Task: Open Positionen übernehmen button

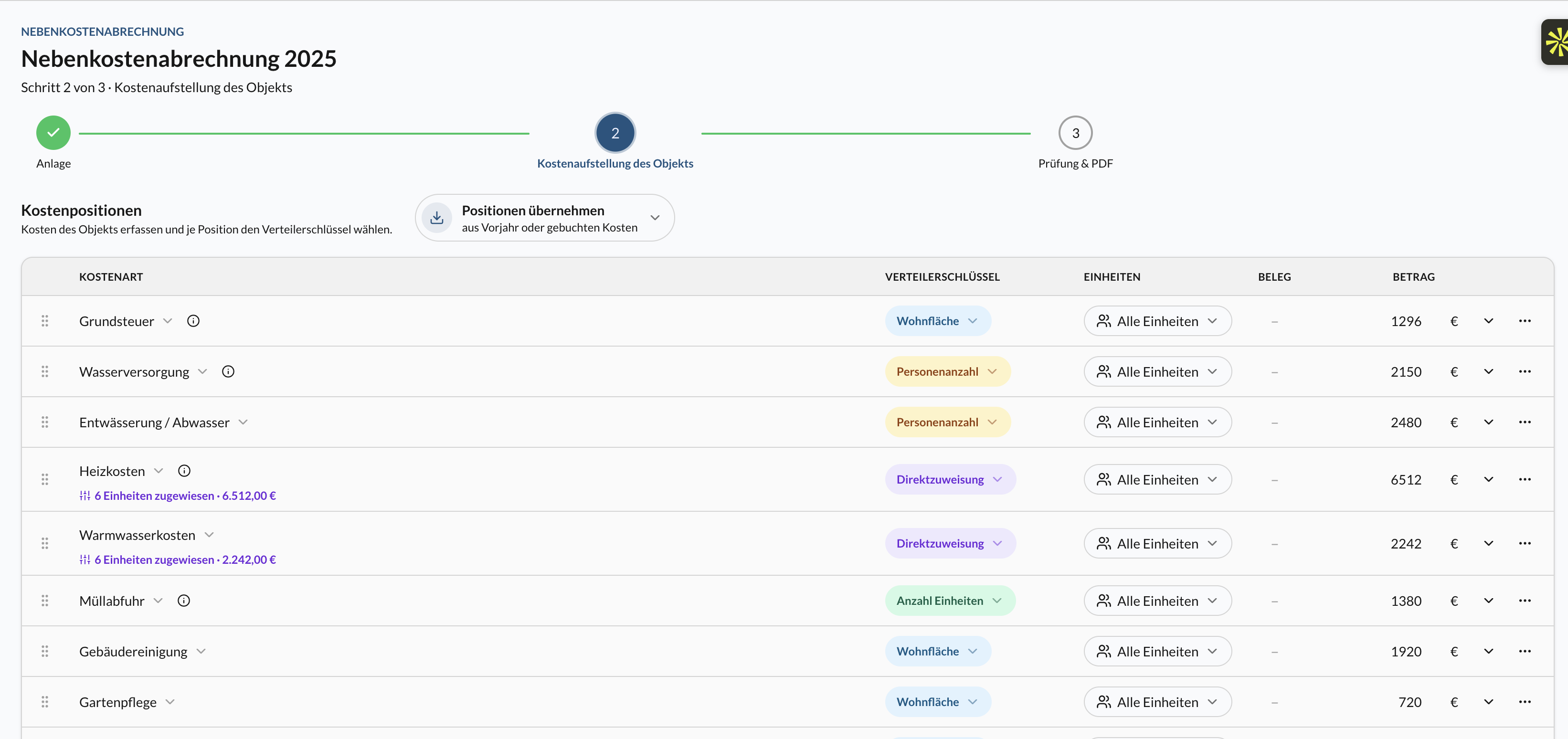Action: (544, 218)
